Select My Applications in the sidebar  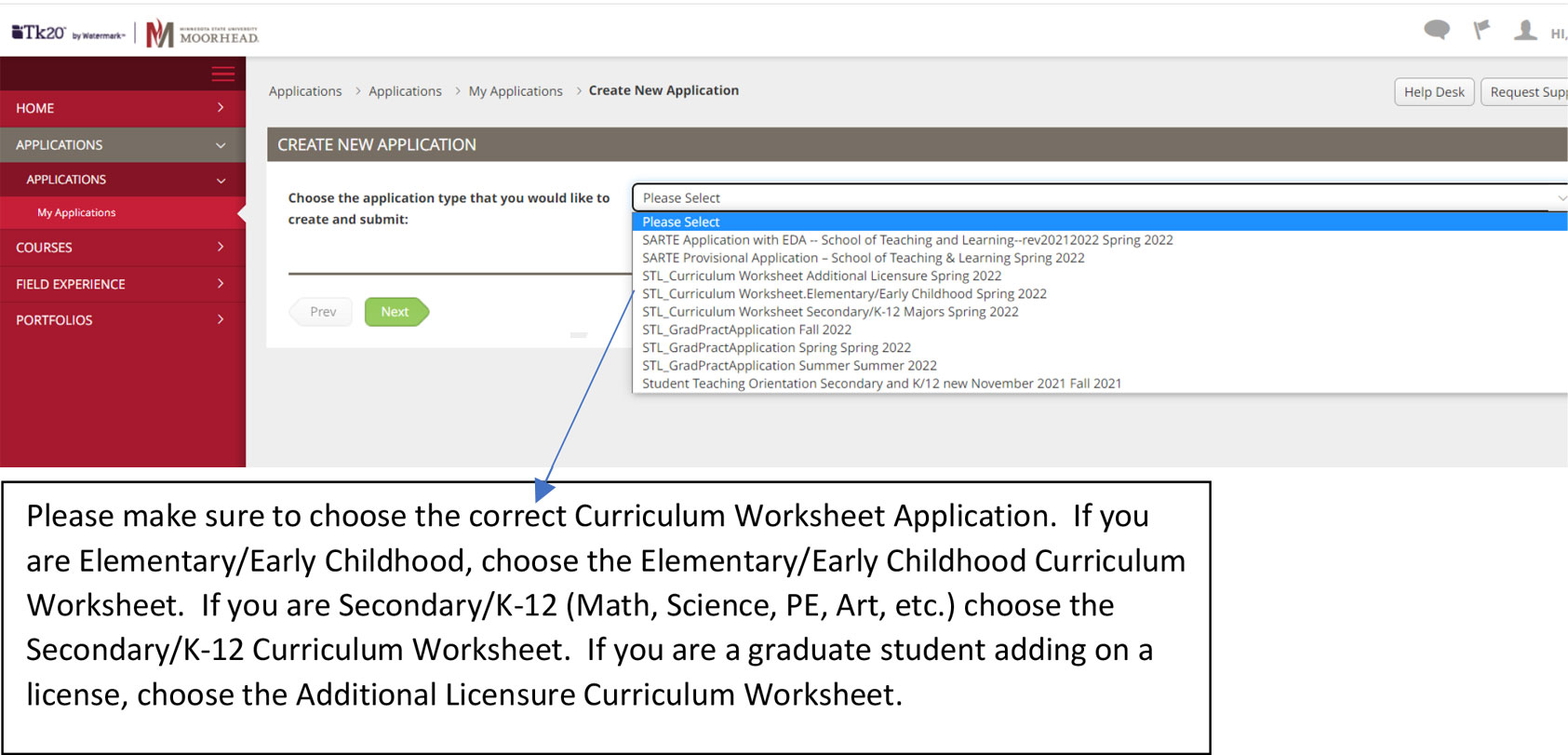coord(76,213)
